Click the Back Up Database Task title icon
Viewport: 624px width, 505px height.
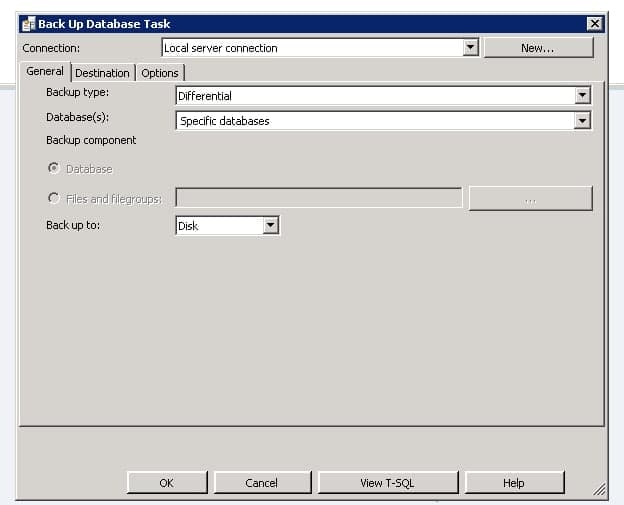29,24
